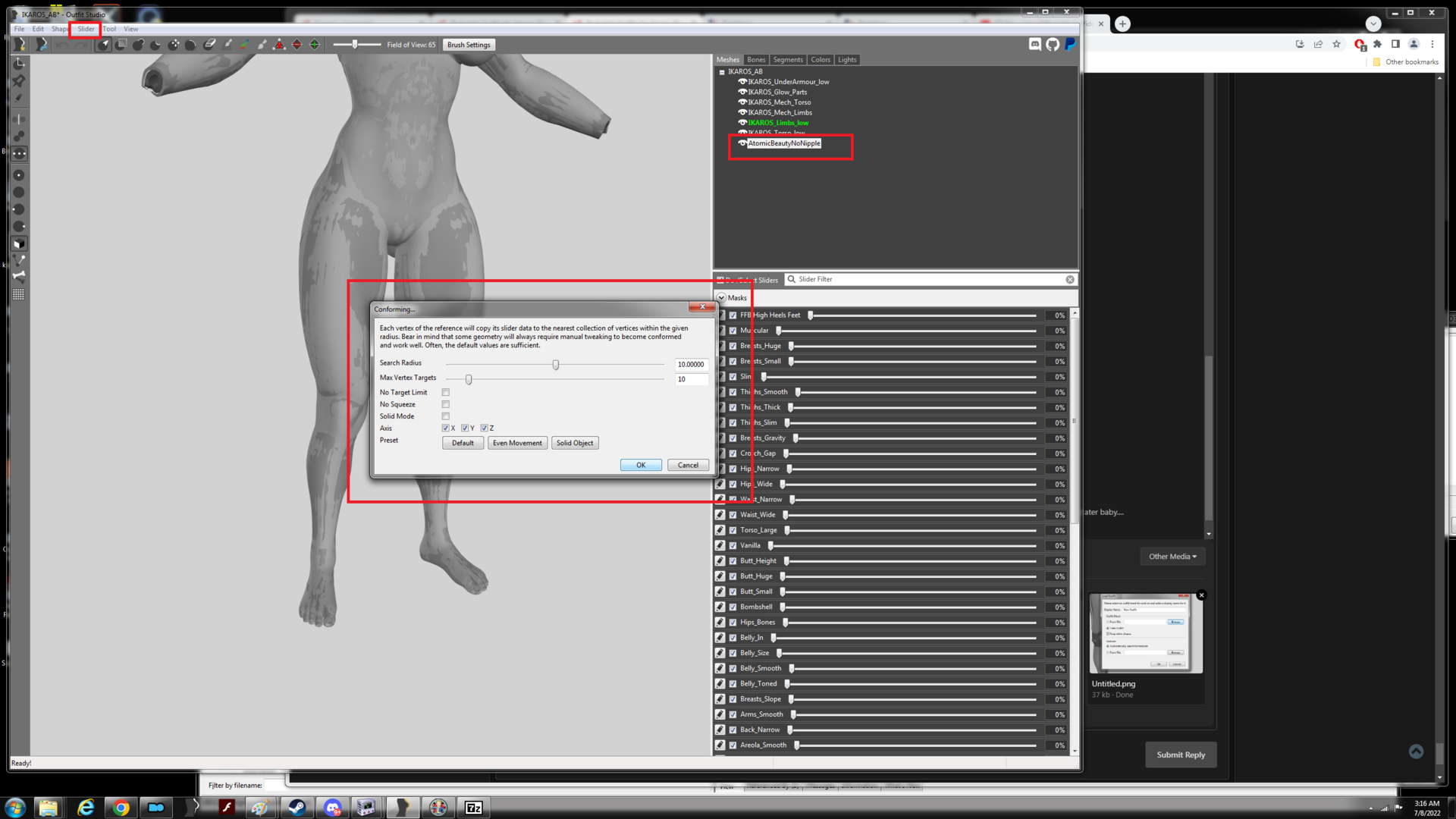Toggle wireframe grid icon in sidebar
This screenshot has width=1456, height=819.
[19, 294]
